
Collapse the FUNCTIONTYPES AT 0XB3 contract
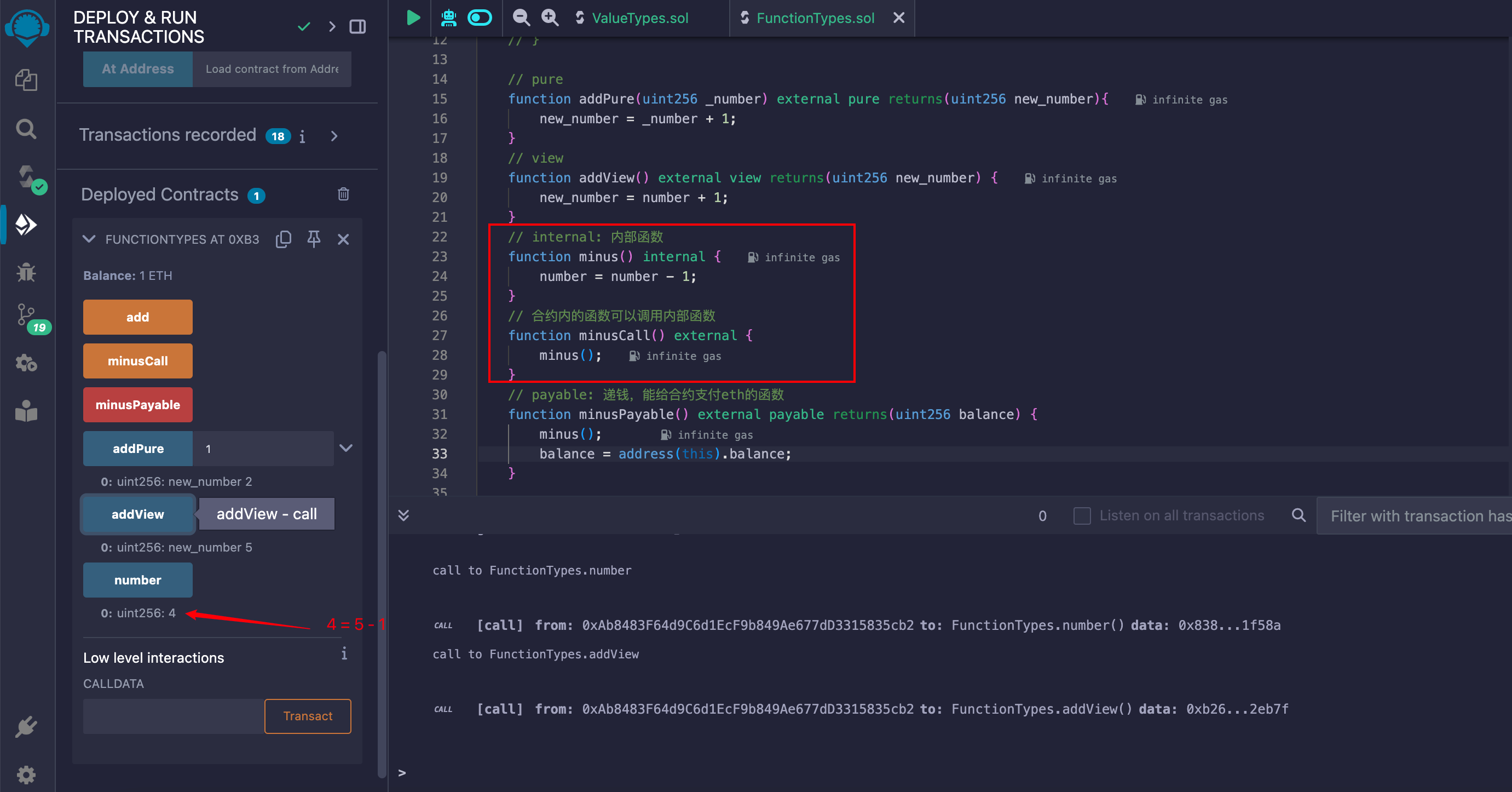(x=89, y=239)
